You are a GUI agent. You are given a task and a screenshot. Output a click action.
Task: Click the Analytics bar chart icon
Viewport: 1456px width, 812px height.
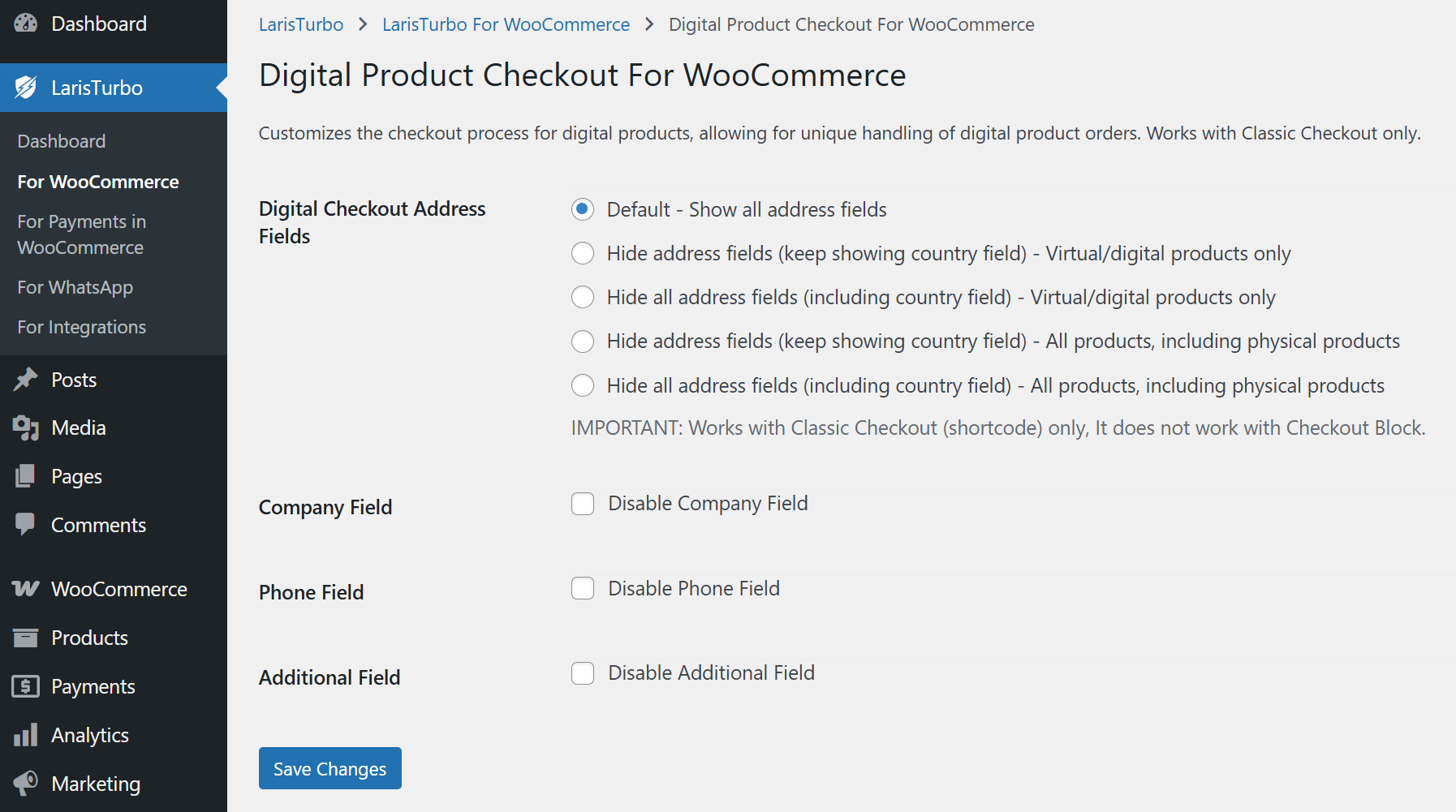pyautogui.click(x=26, y=735)
